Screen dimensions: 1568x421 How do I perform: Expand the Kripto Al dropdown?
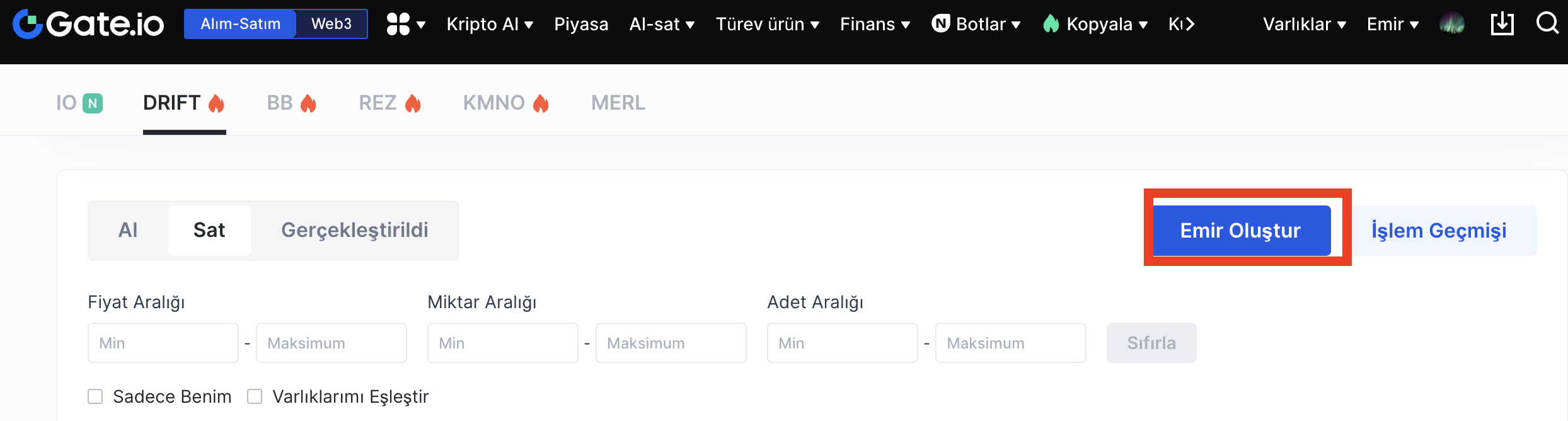490,24
